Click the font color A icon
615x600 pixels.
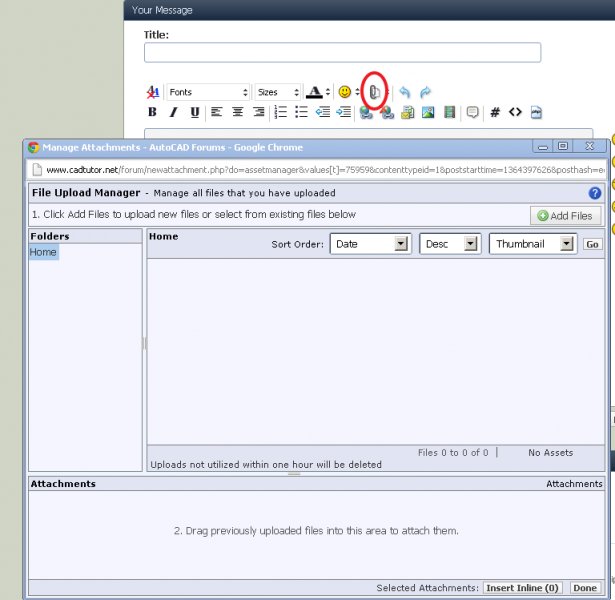tap(314, 92)
